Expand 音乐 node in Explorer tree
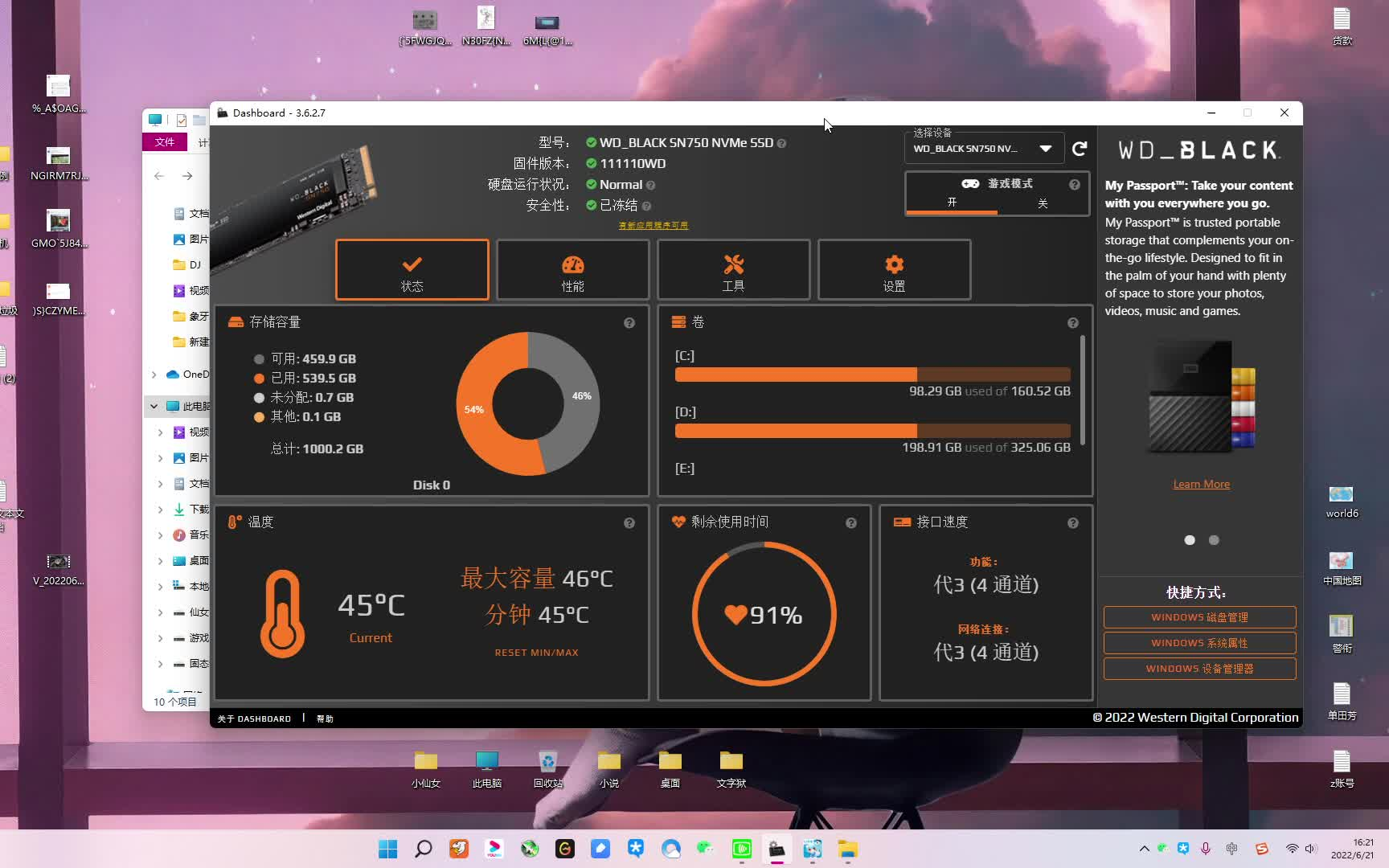 click(x=161, y=535)
